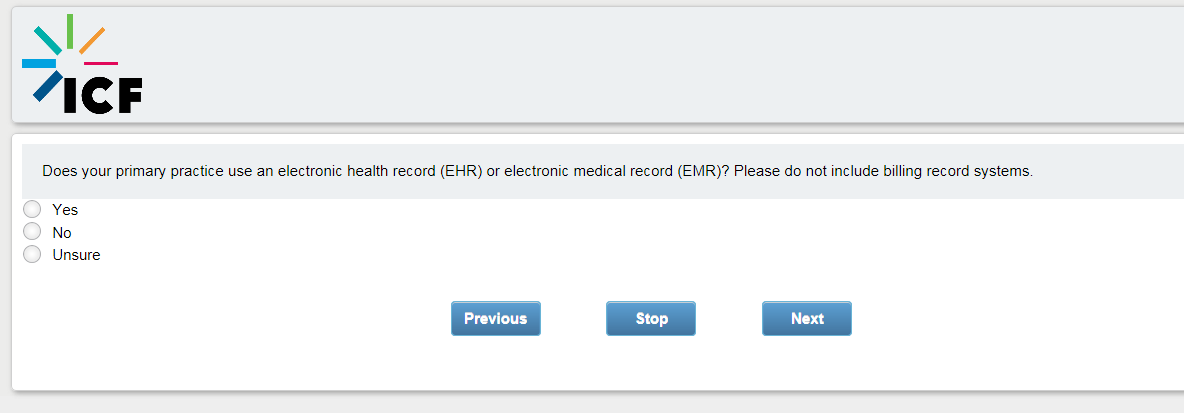Click the teal diagonal bar in the logo

(x=47, y=40)
